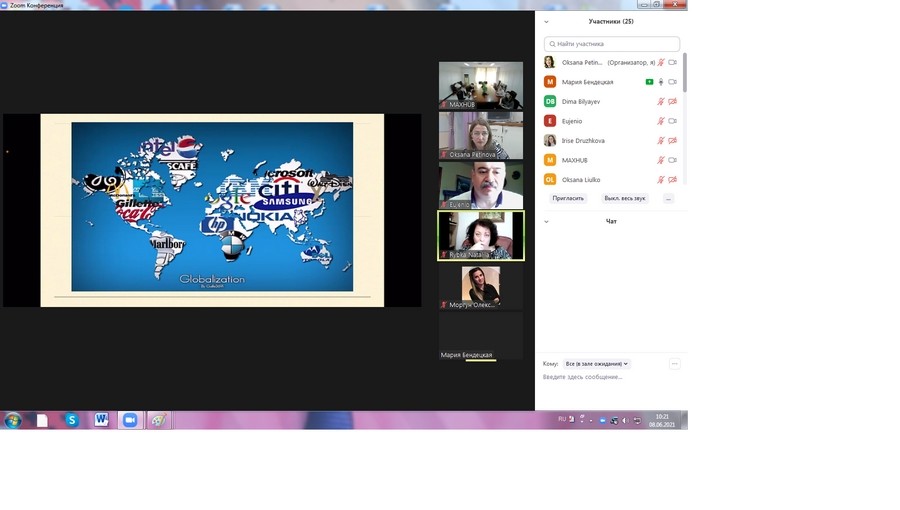This screenshot has width=900, height=510.
Task: Select the MAXHUB video thumbnail
Action: tap(481, 85)
